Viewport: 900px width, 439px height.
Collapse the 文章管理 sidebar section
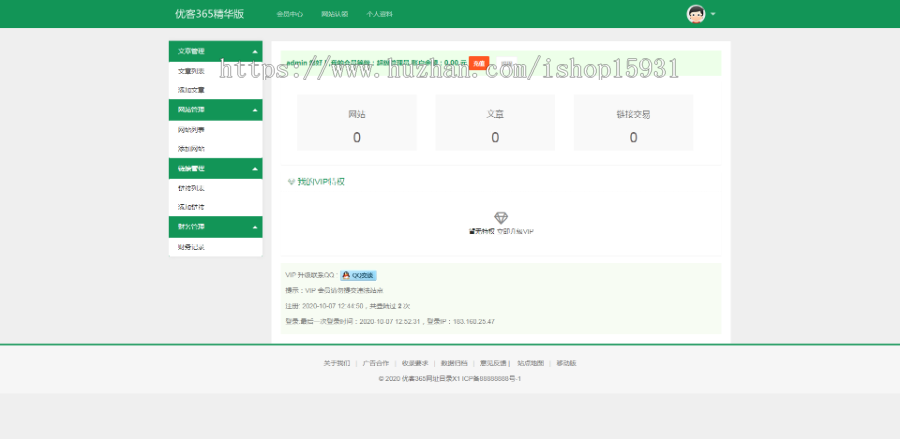254,51
